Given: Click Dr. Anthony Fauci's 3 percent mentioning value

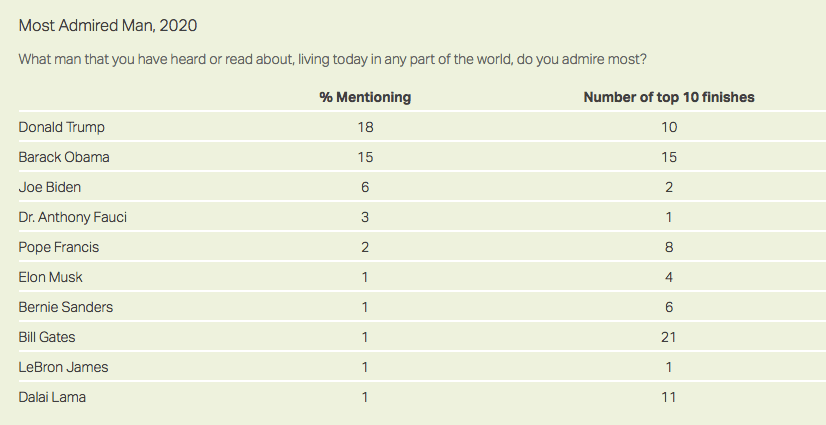Looking at the screenshot, I should [x=365, y=217].
